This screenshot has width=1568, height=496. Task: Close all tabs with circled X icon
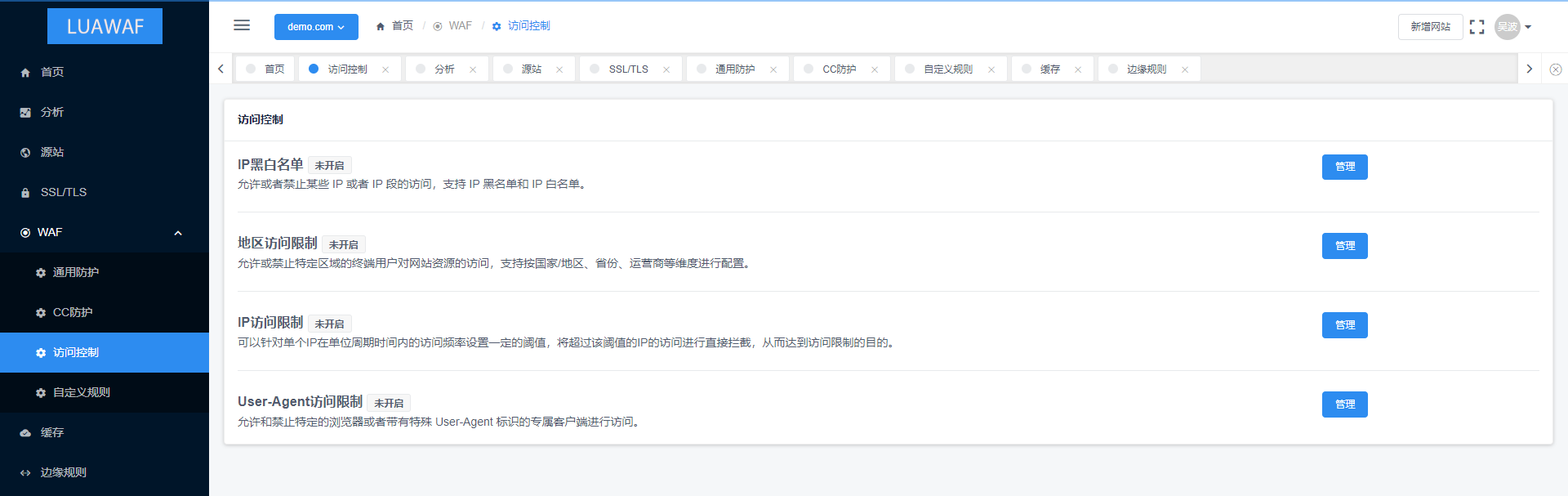coord(1556,69)
